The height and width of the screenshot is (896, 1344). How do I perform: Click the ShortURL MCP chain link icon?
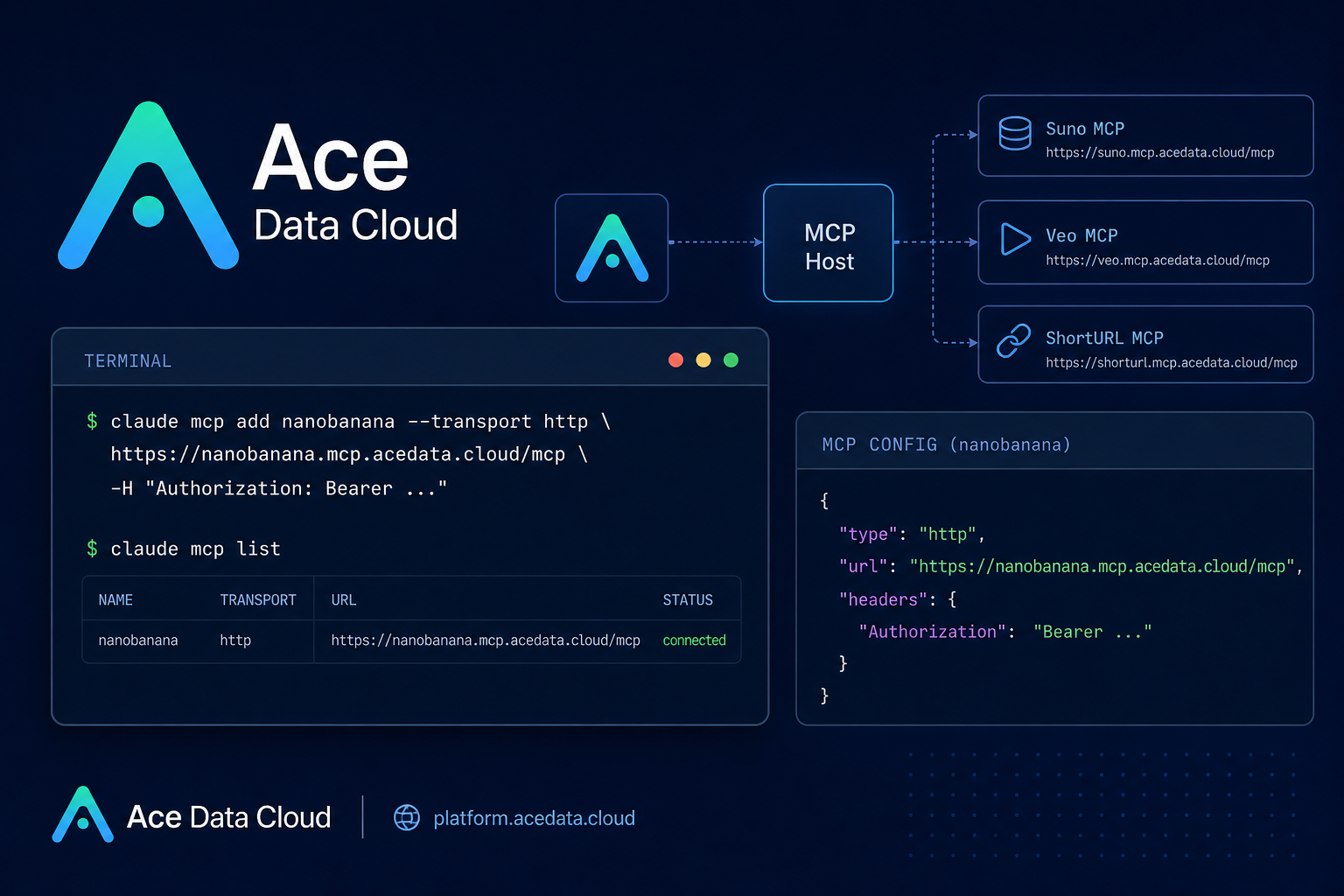point(1014,340)
